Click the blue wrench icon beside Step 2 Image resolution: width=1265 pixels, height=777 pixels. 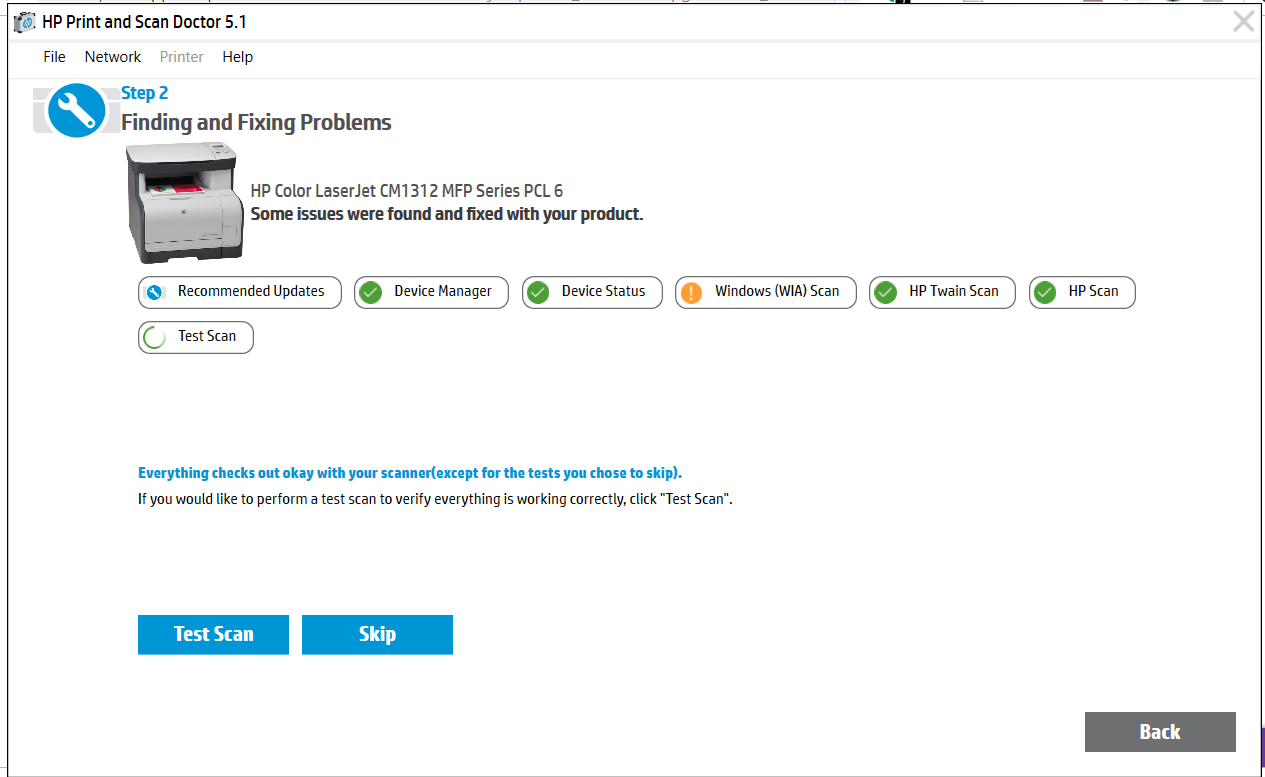tap(75, 110)
